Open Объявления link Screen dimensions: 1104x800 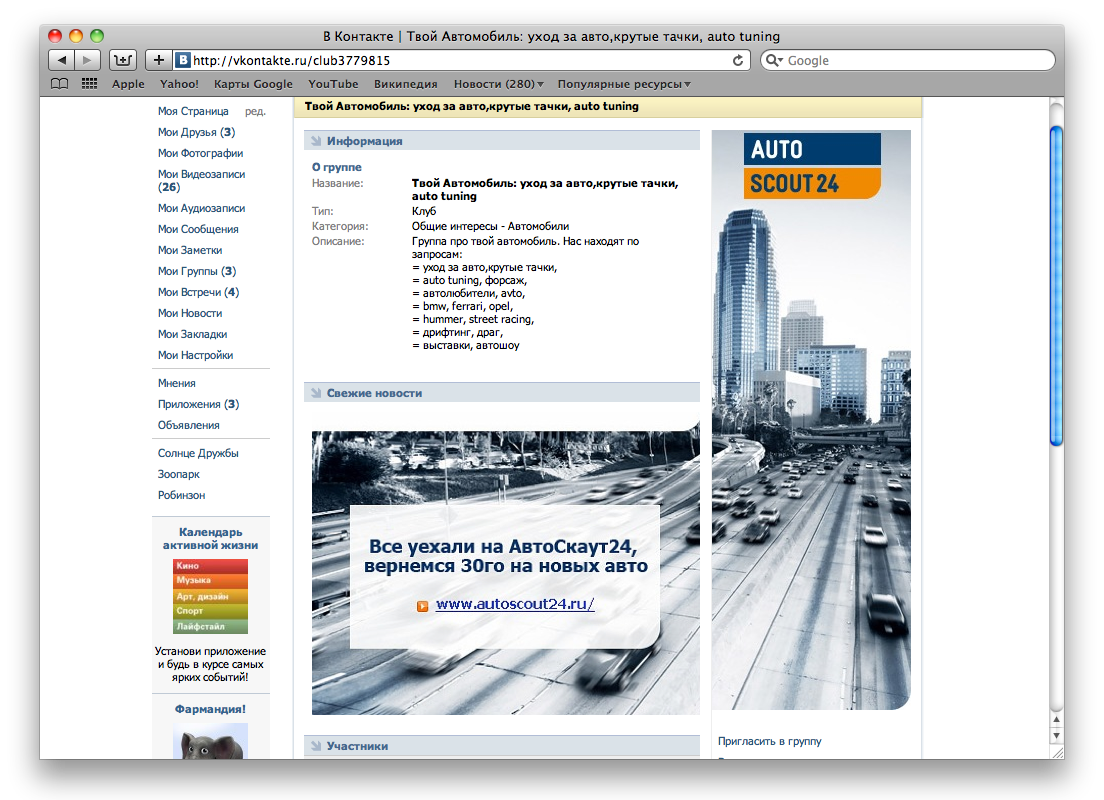coord(189,425)
